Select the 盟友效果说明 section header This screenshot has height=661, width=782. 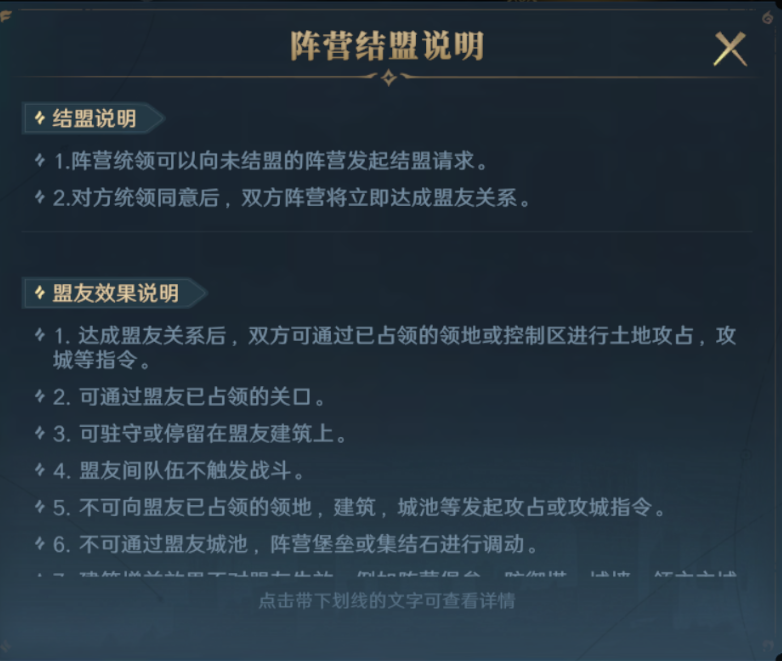pyautogui.click(x=115, y=293)
